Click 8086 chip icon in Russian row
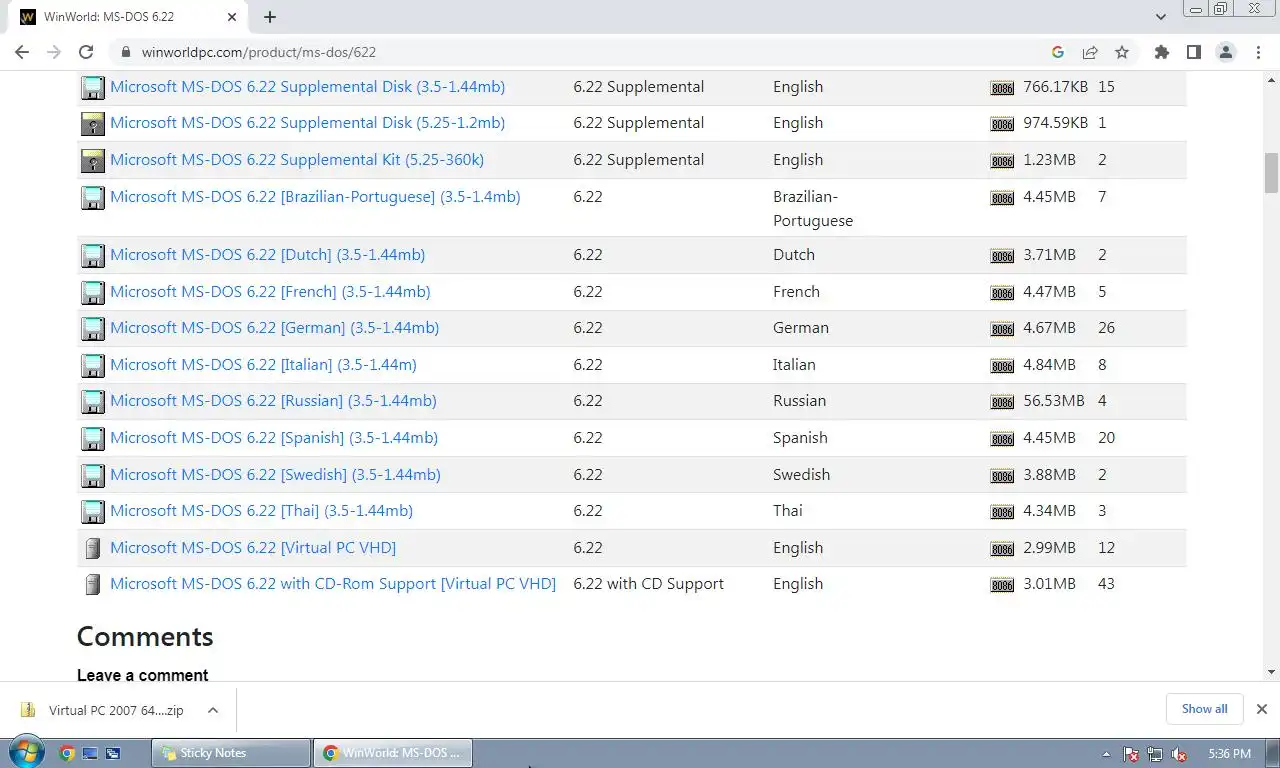Image resolution: width=1280 pixels, height=768 pixels. click(1002, 402)
